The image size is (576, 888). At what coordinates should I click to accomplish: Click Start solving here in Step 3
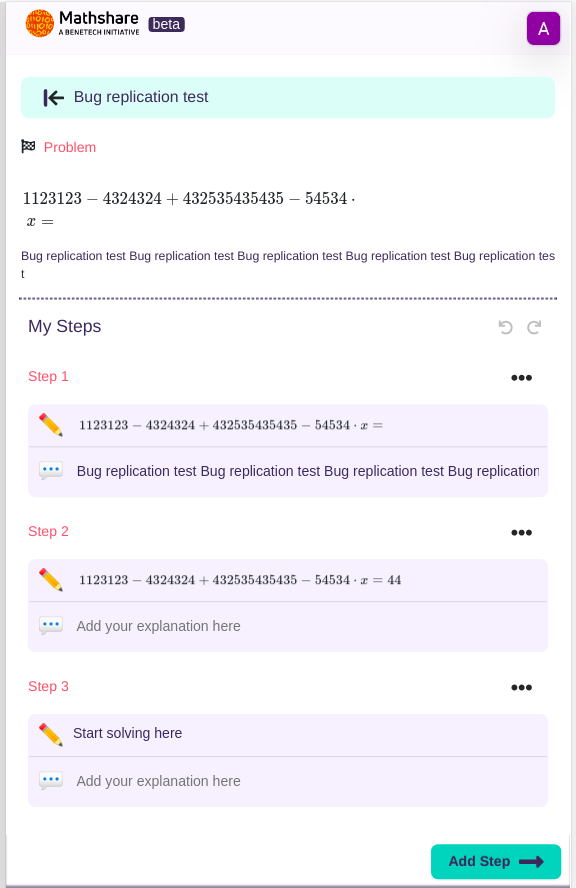pyautogui.click(x=127, y=733)
